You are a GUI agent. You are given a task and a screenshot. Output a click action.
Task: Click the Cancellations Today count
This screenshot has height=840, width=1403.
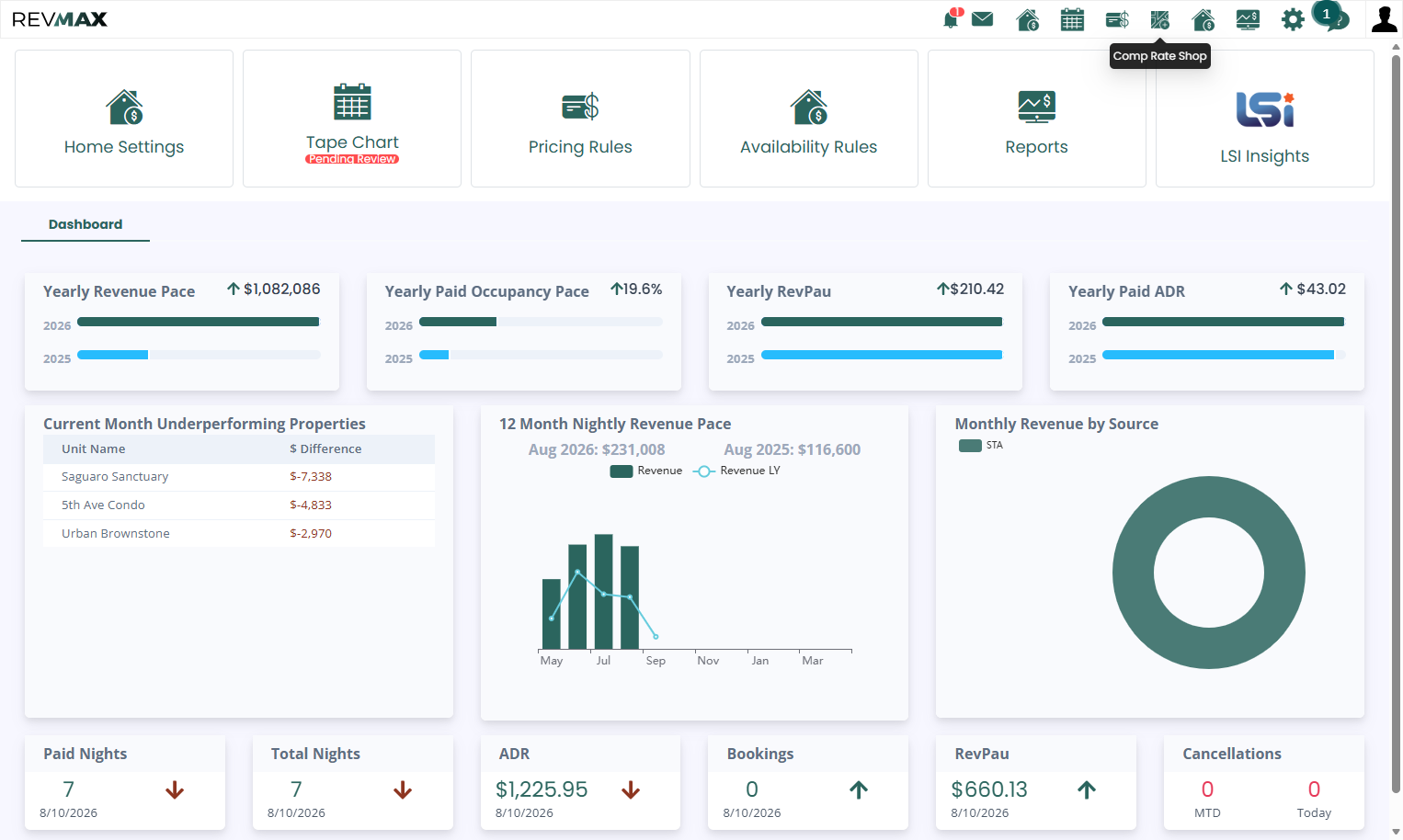coord(1314,789)
